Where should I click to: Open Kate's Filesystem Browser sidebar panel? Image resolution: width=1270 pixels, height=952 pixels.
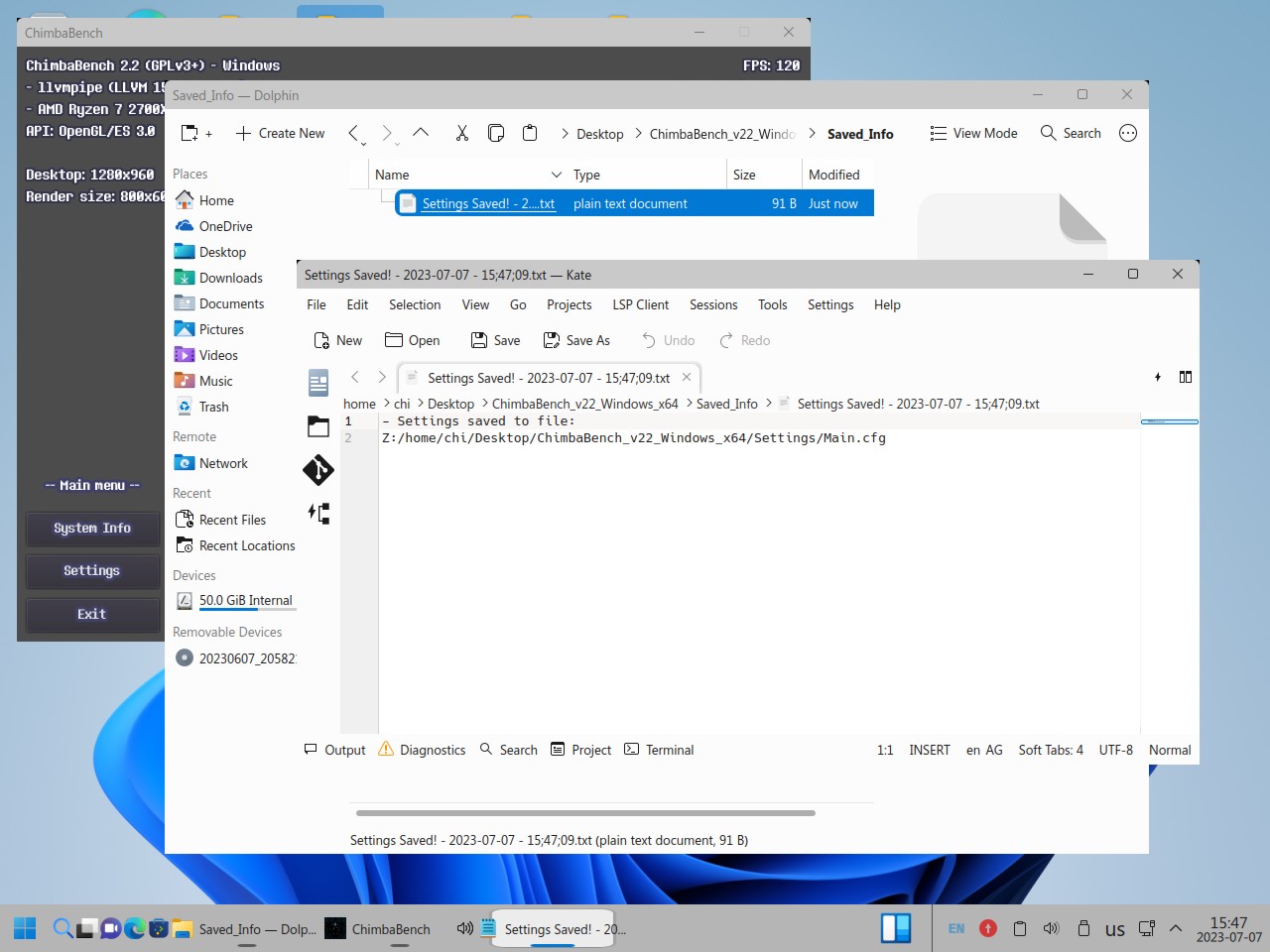(x=318, y=426)
